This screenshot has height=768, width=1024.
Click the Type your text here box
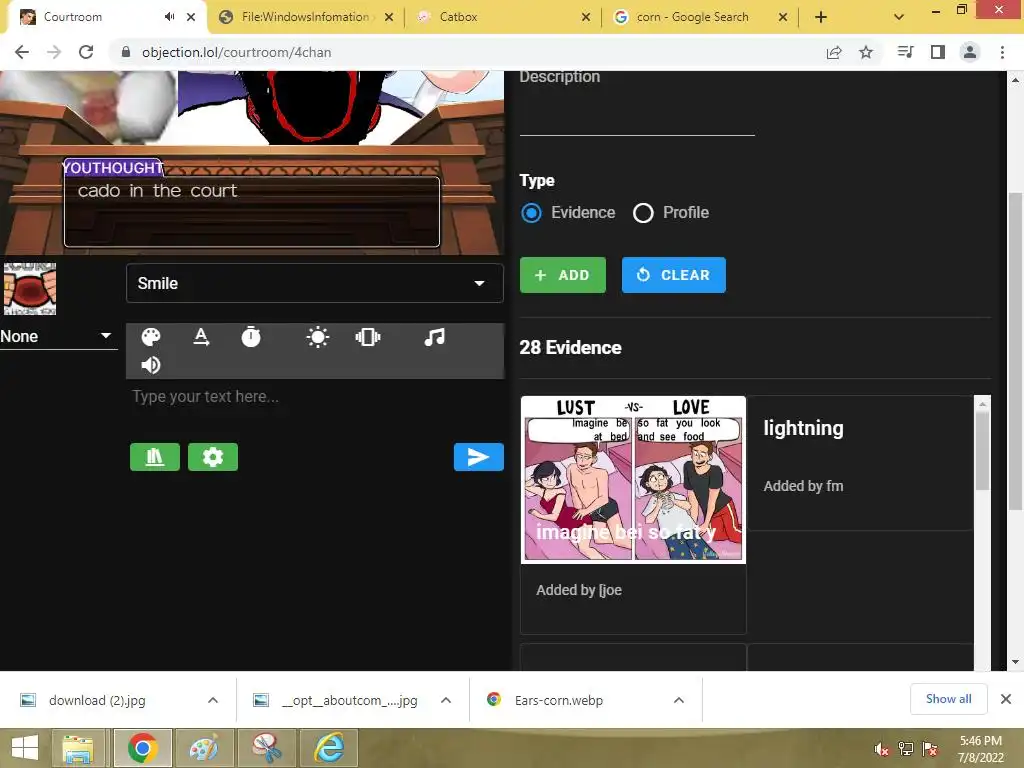(x=315, y=396)
